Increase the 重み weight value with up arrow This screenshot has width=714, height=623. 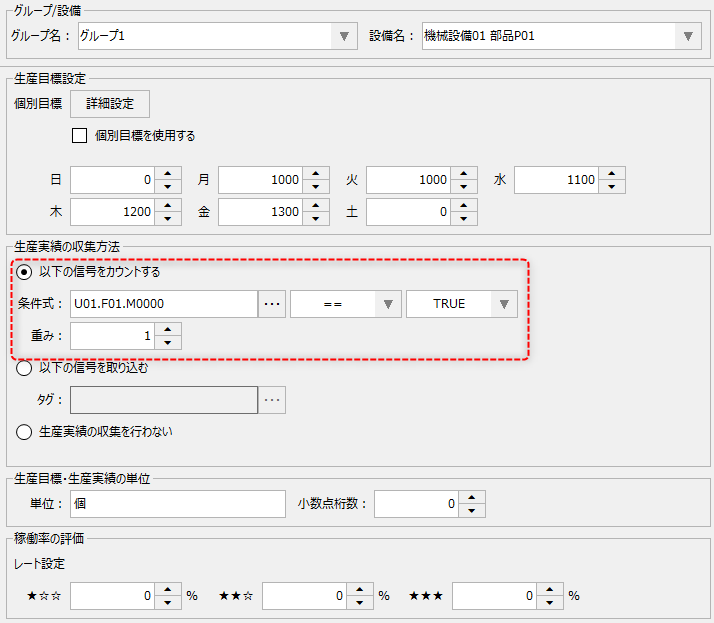point(169,329)
